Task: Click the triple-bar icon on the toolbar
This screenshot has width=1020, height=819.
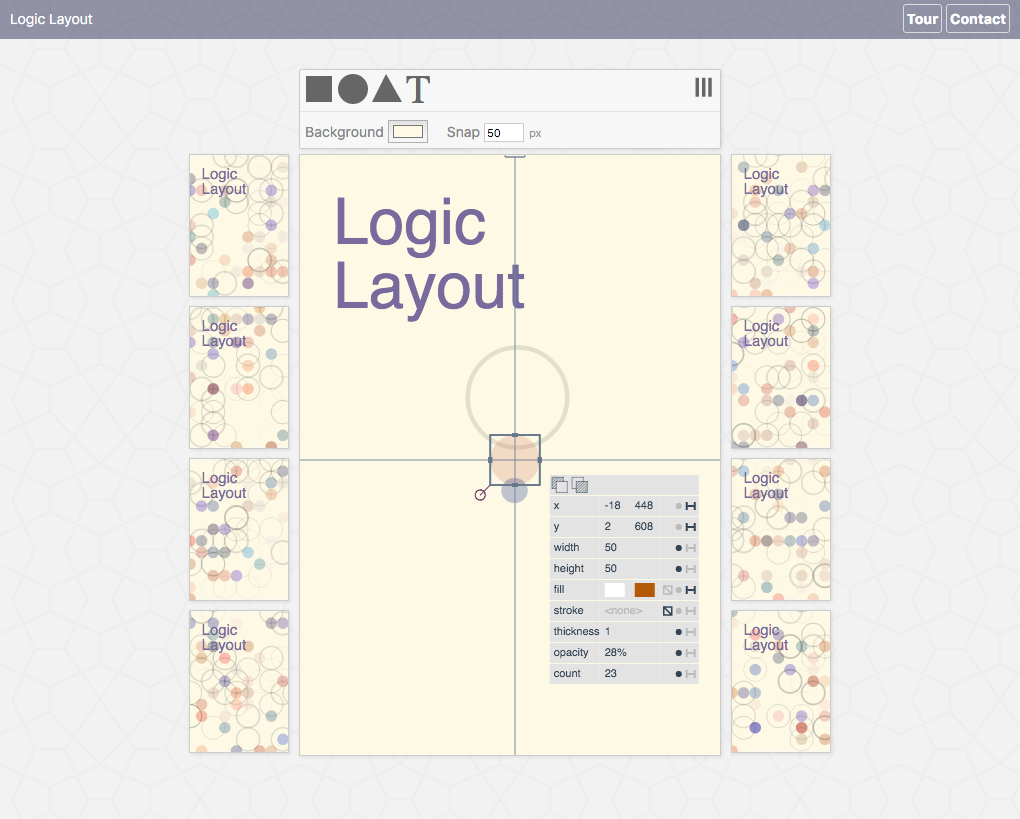Action: (703, 88)
